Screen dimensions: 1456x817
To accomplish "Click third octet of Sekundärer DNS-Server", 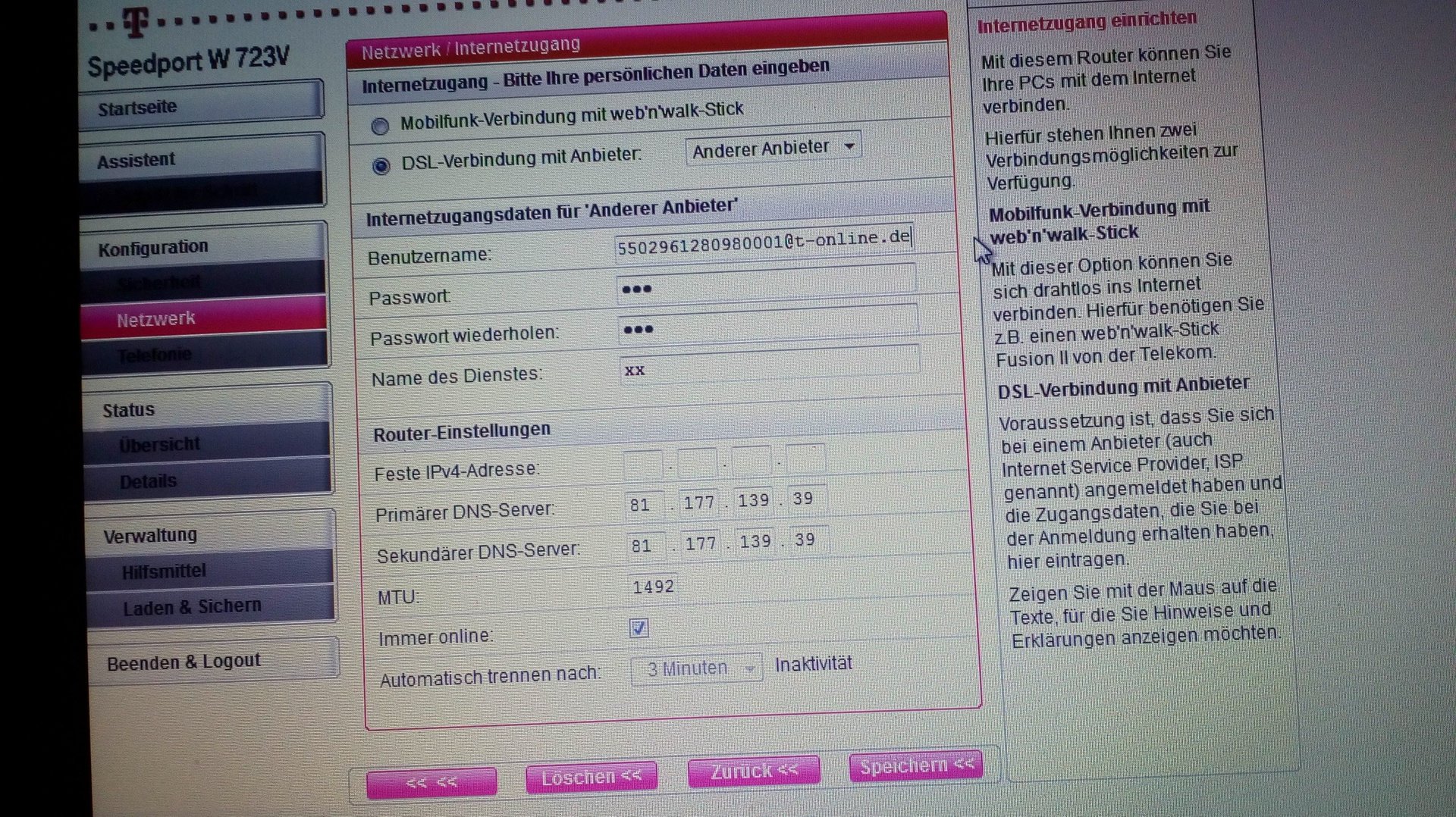I will (756, 542).
